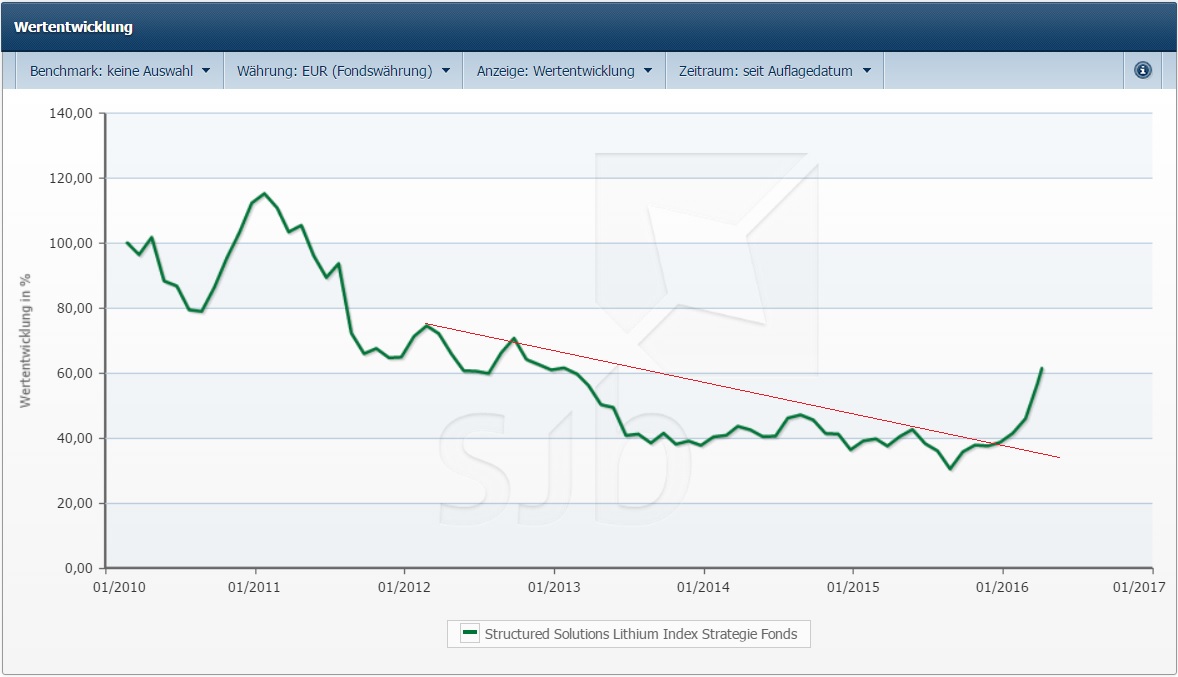
Task: Click the green line's peak near 01/2011
Action: point(264,194)
